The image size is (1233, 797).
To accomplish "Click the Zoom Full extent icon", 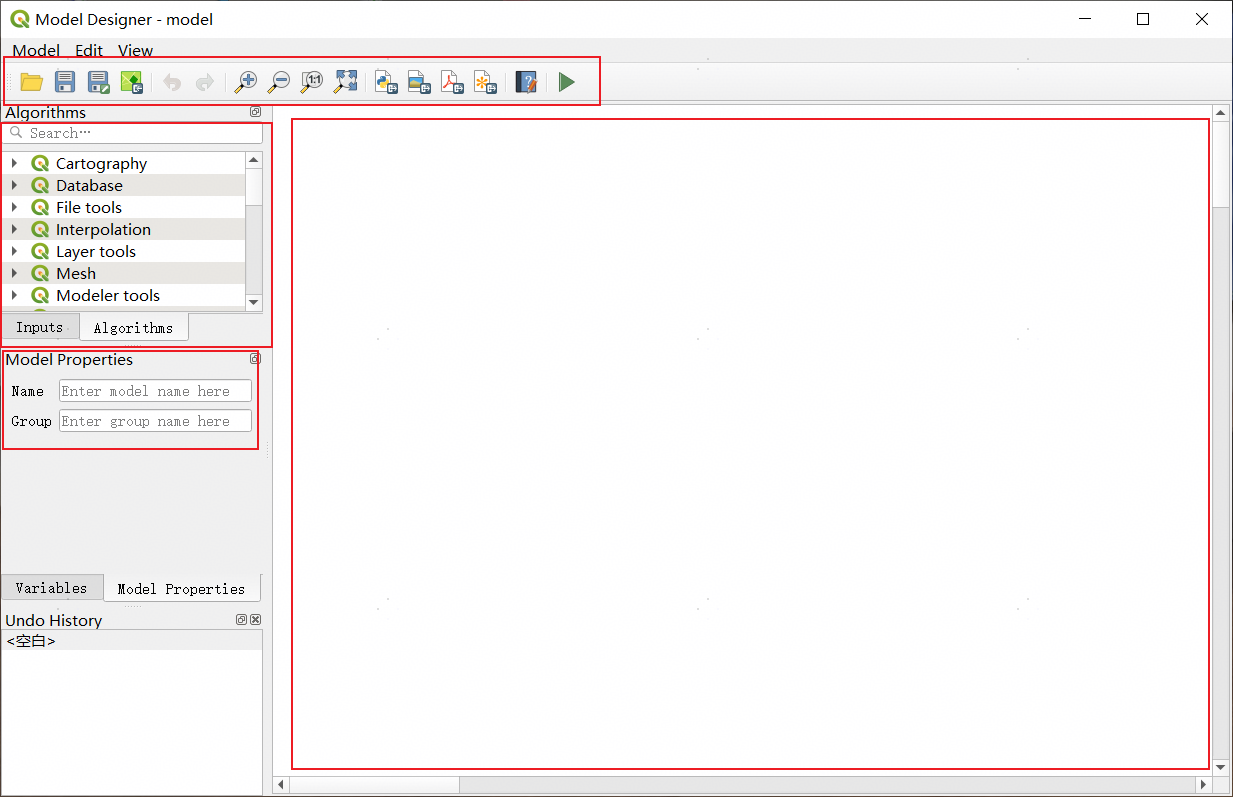I will [x=345, y=82].
